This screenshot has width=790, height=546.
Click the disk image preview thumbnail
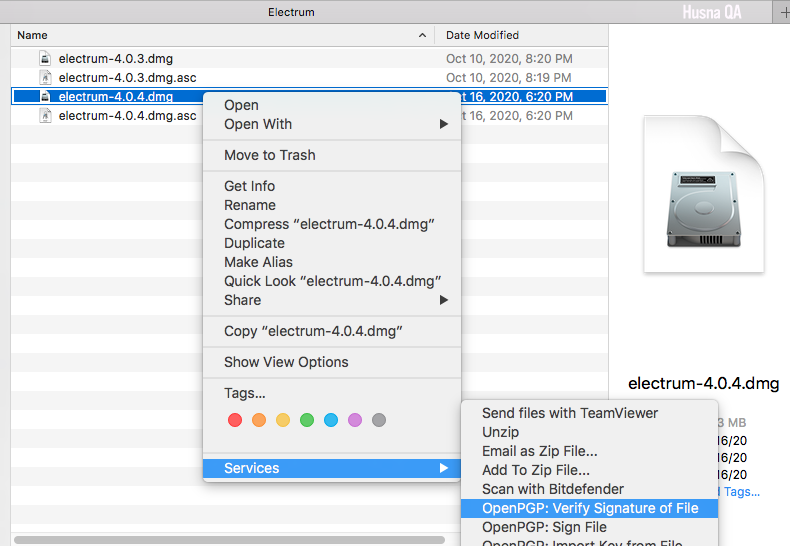tap(704, 194)
